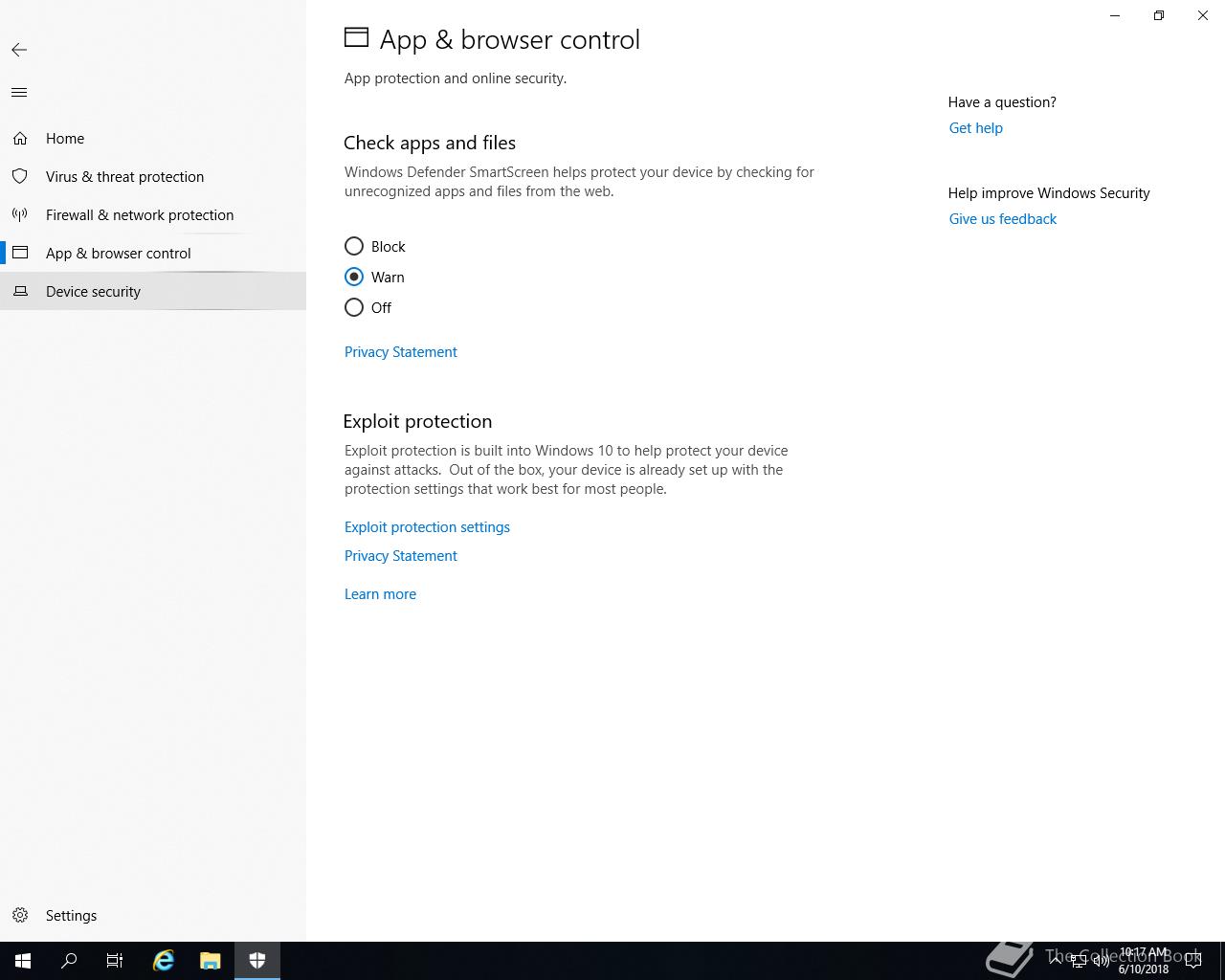Go back using the back arrow

[19, 50]
